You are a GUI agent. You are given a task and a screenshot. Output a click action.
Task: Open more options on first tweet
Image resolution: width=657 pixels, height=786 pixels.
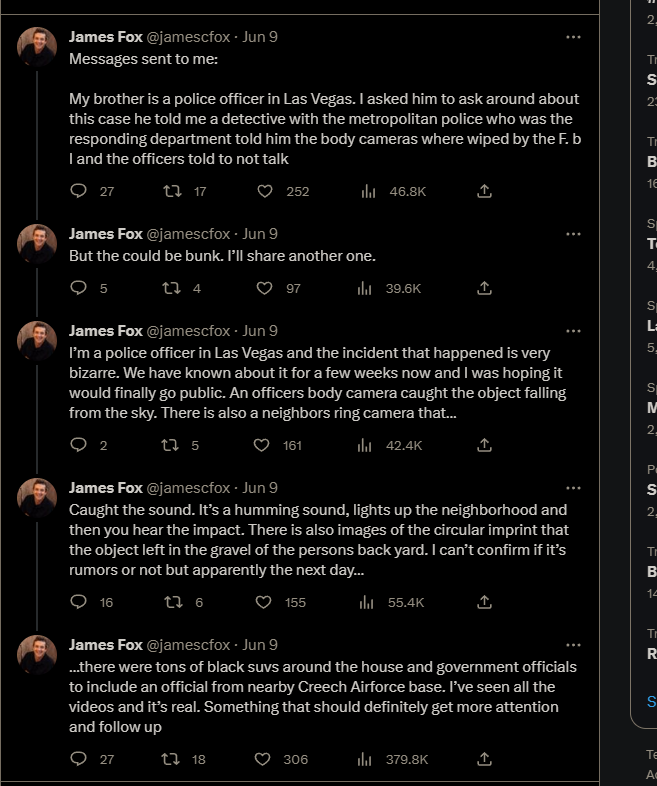point(573,37)
